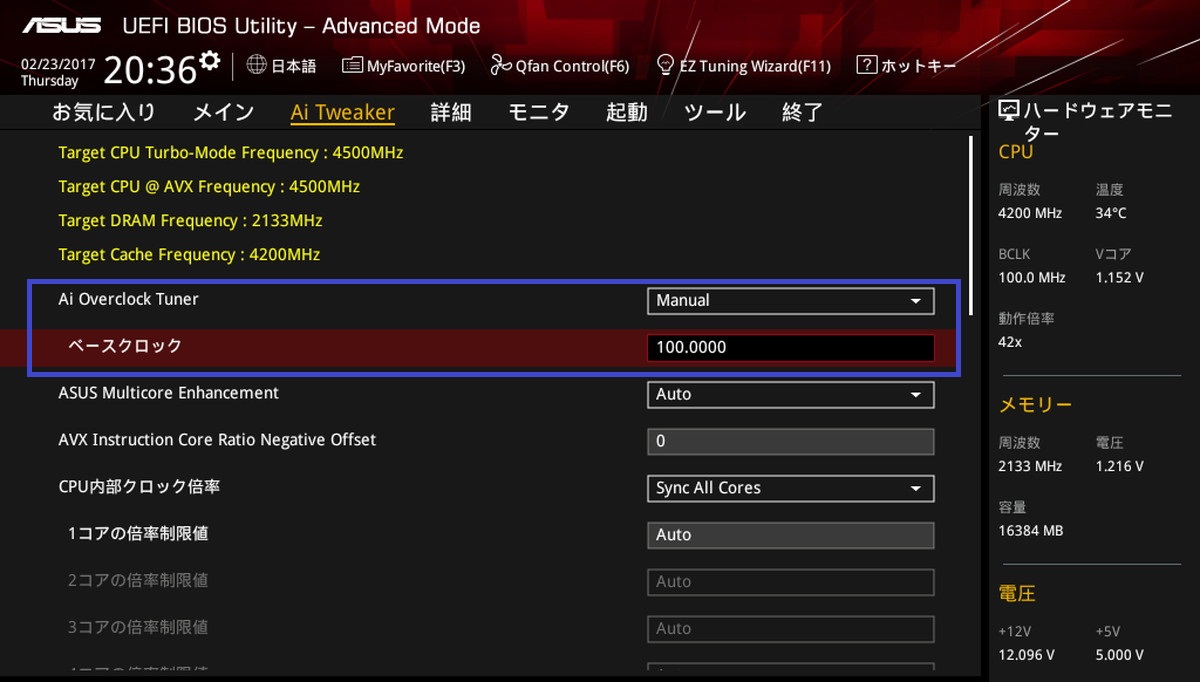Viewport: 1200px width, 682px height.
Task: Click the CPU 4200 MHz frequency value
Action: (1030, 213)
